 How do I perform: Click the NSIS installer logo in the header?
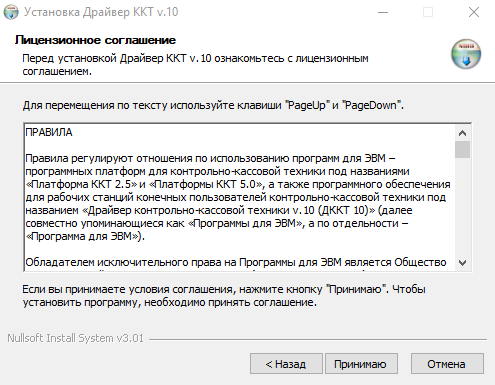point(466,54)
